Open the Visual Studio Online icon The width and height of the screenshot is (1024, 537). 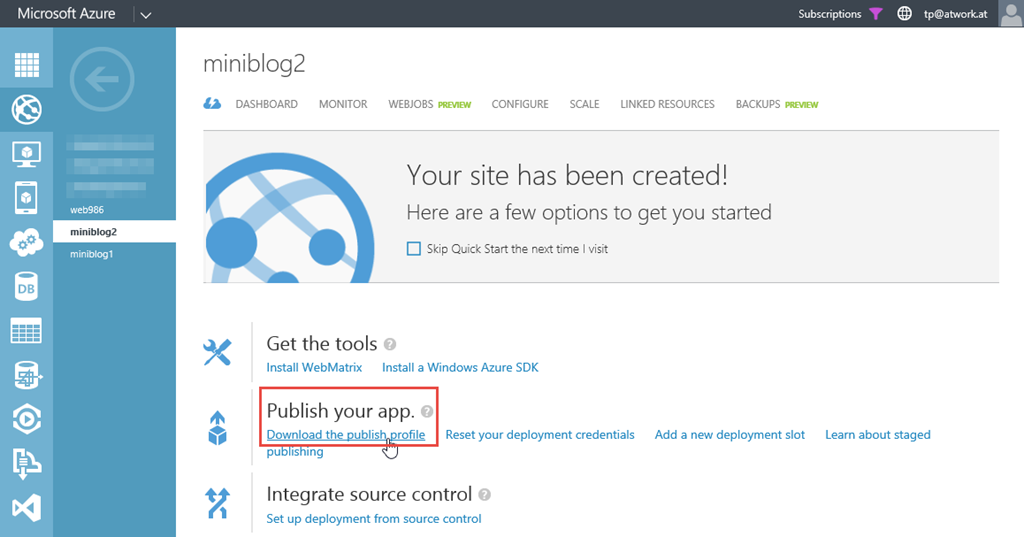tap(27, 508)
